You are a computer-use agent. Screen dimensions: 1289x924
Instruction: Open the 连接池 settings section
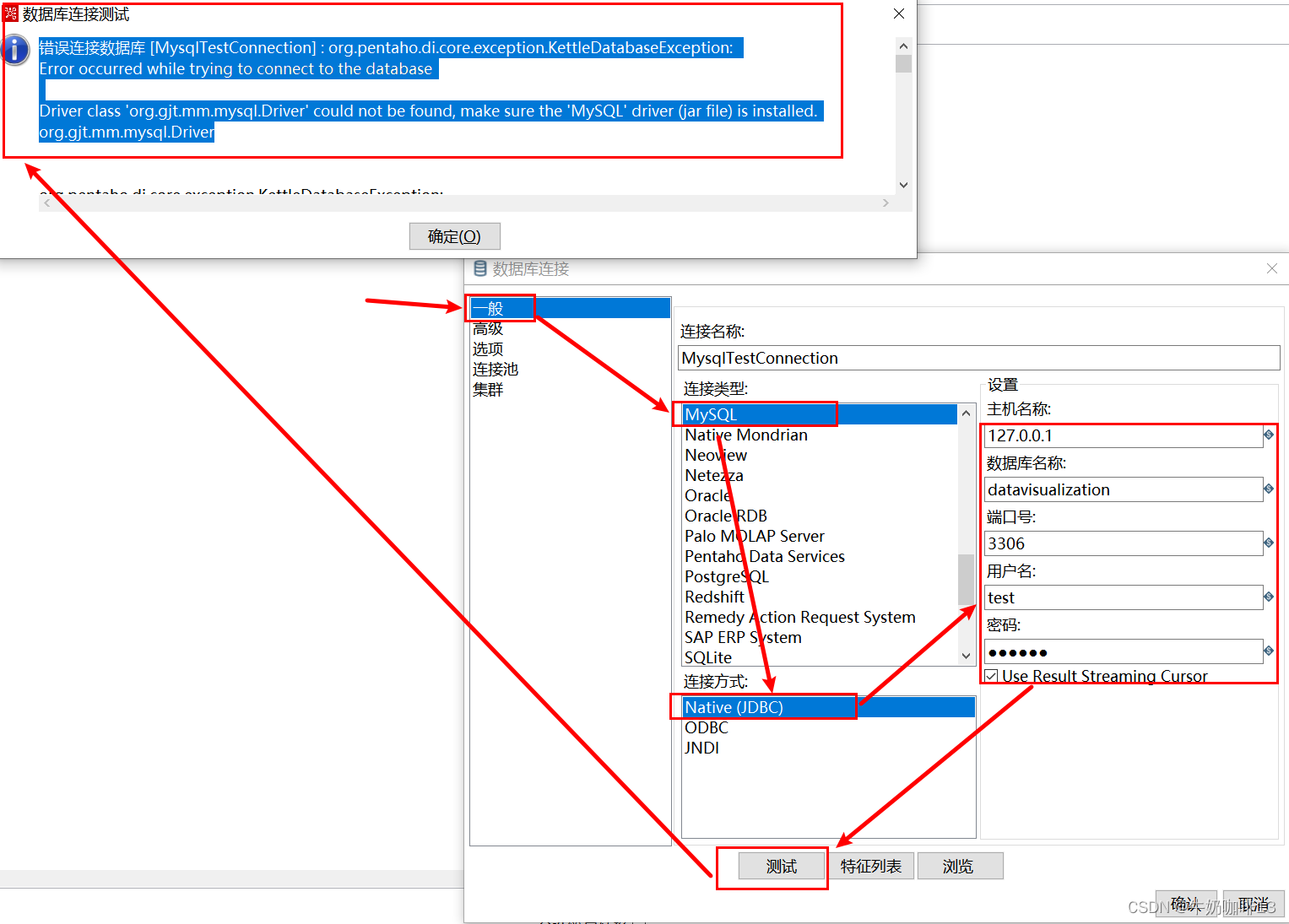495,369
